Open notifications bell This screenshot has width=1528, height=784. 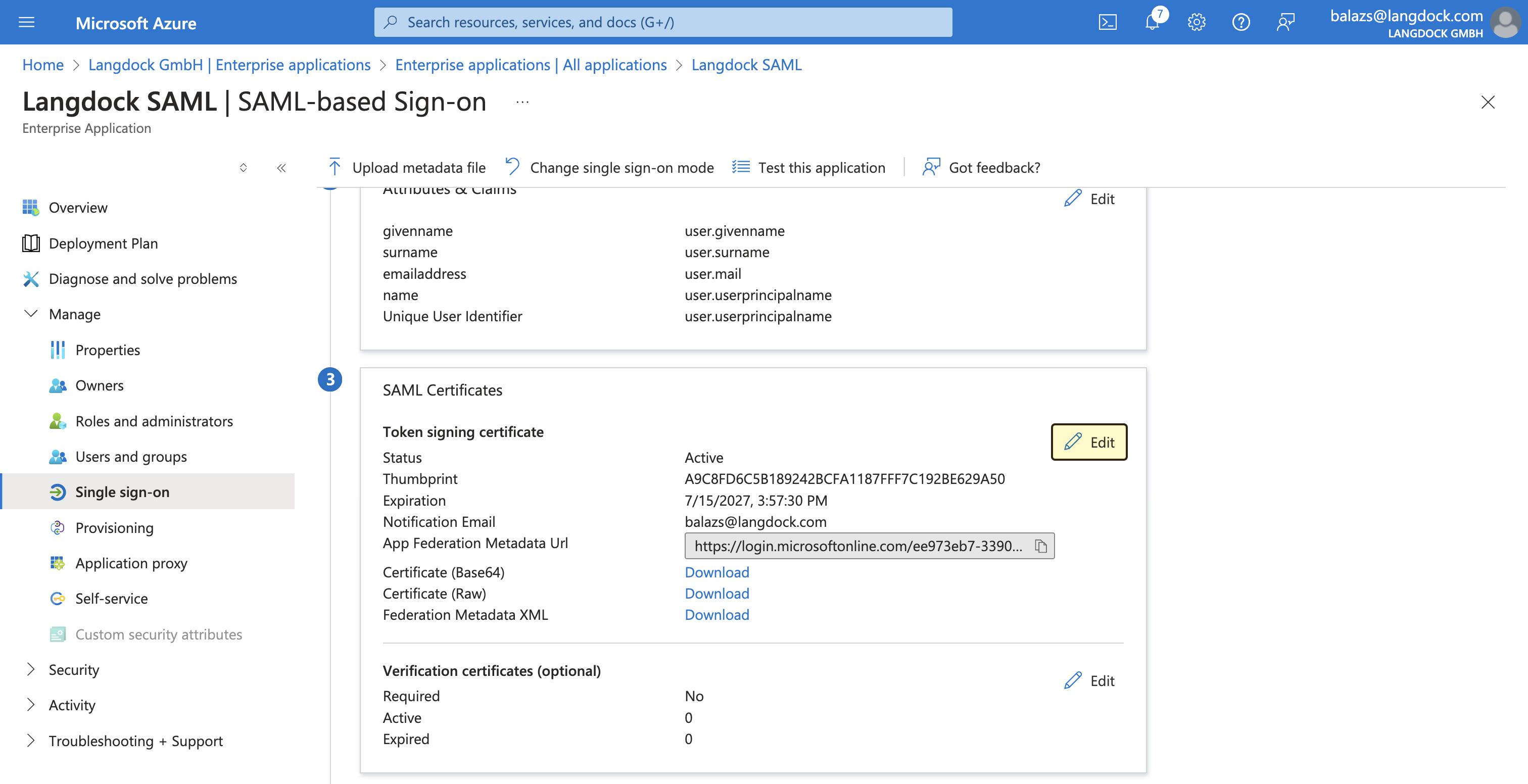click(1152, 23)
